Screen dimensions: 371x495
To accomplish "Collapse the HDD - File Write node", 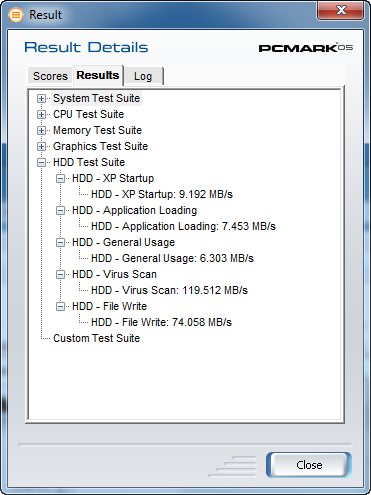I will coord(60,306).
